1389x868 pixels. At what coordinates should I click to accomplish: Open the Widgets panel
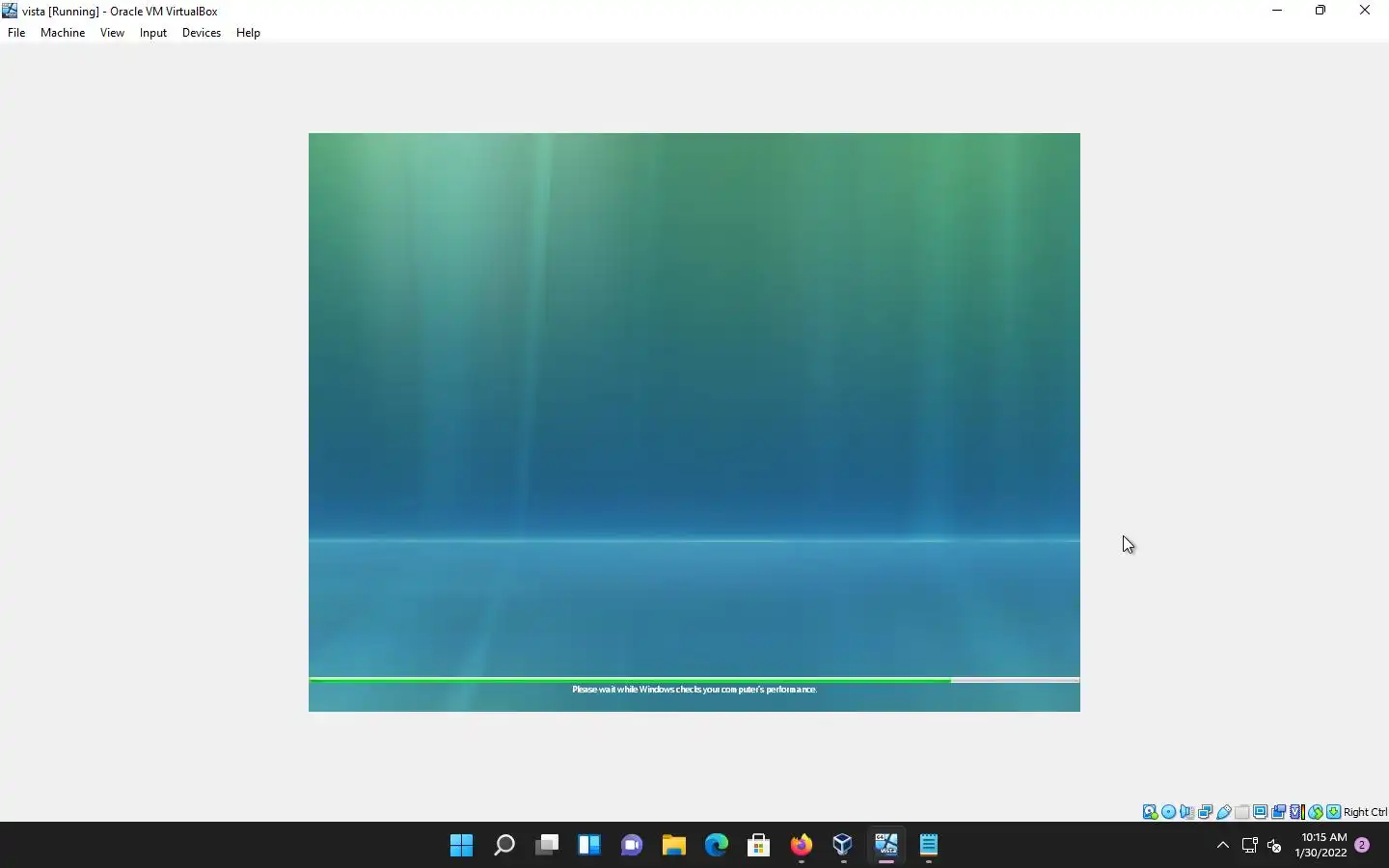coord(589,846)
